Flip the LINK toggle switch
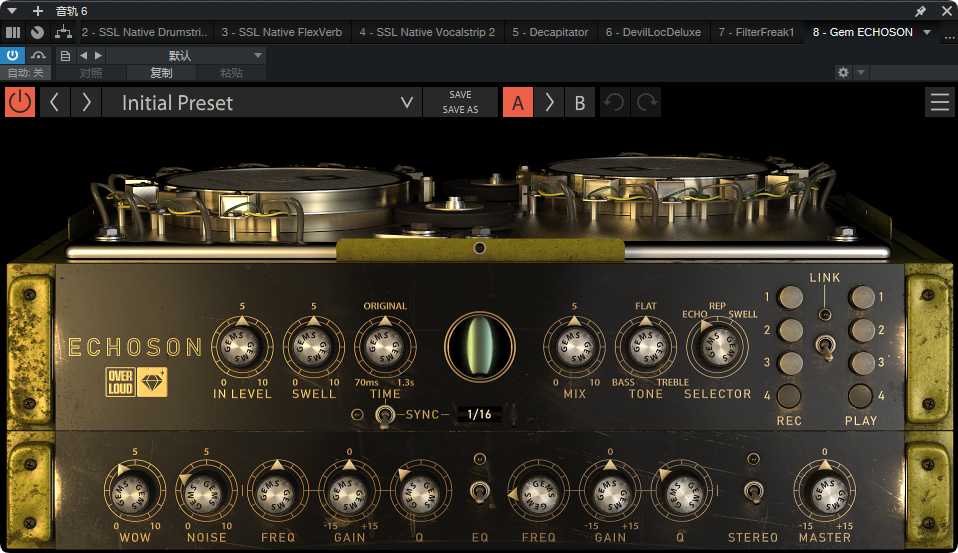The width and height of the screenshot is (958, 553). click(x=825, y=347)
